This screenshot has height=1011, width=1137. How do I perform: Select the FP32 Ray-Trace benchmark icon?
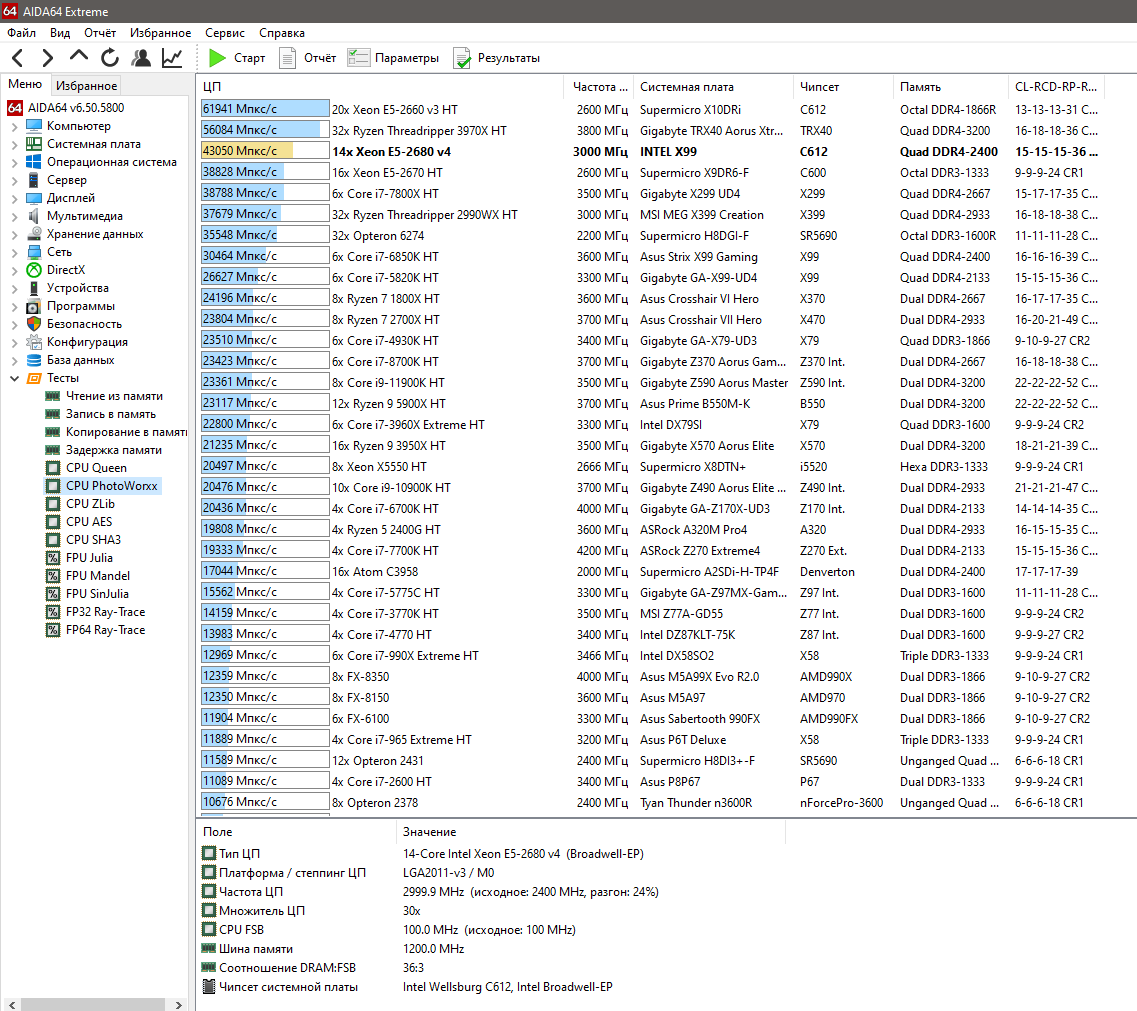[x=53, y=611]
